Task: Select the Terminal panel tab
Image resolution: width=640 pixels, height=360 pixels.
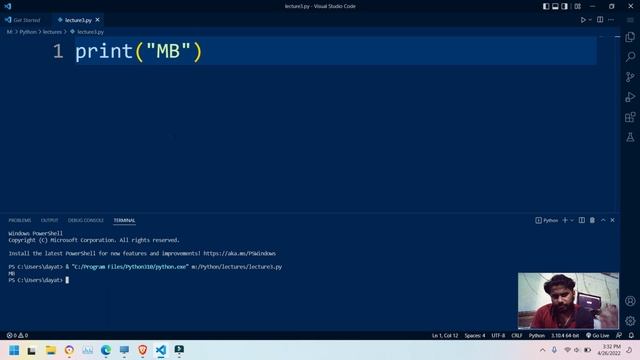Action: click(x=124, y=220)
